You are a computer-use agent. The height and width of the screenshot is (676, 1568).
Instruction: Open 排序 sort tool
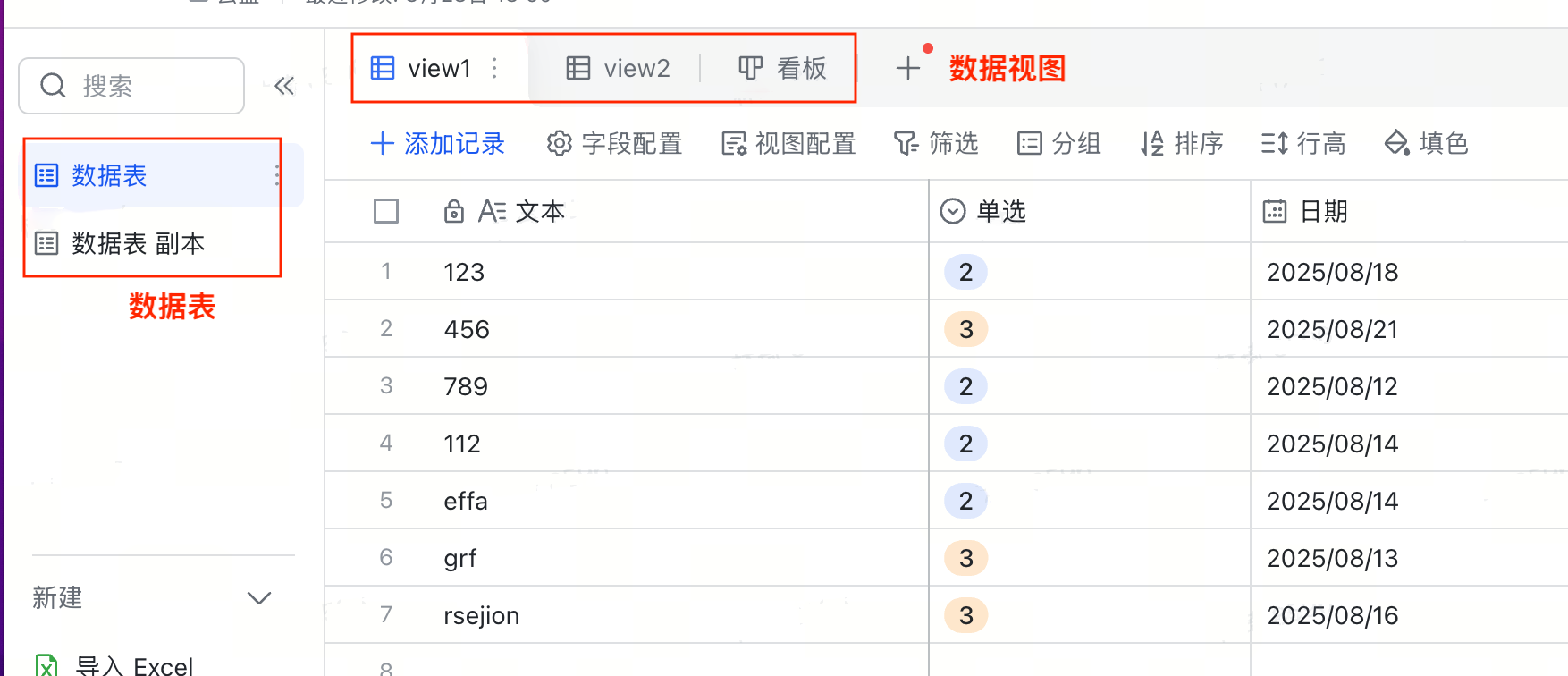click(x=1182, y=143)
